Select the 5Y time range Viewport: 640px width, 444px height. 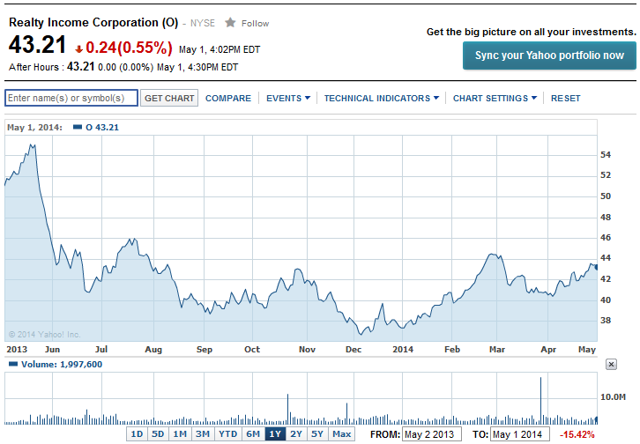coord(317,434)
